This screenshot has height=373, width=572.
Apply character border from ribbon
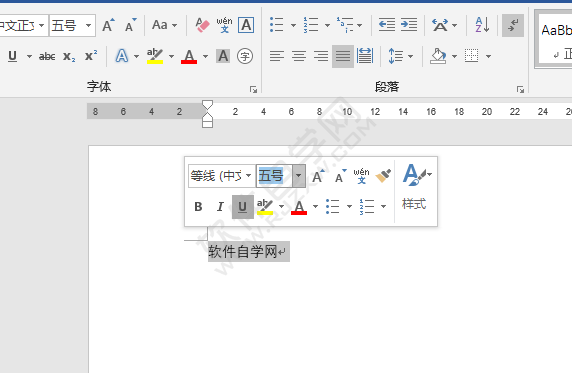(x=246, y=25)
